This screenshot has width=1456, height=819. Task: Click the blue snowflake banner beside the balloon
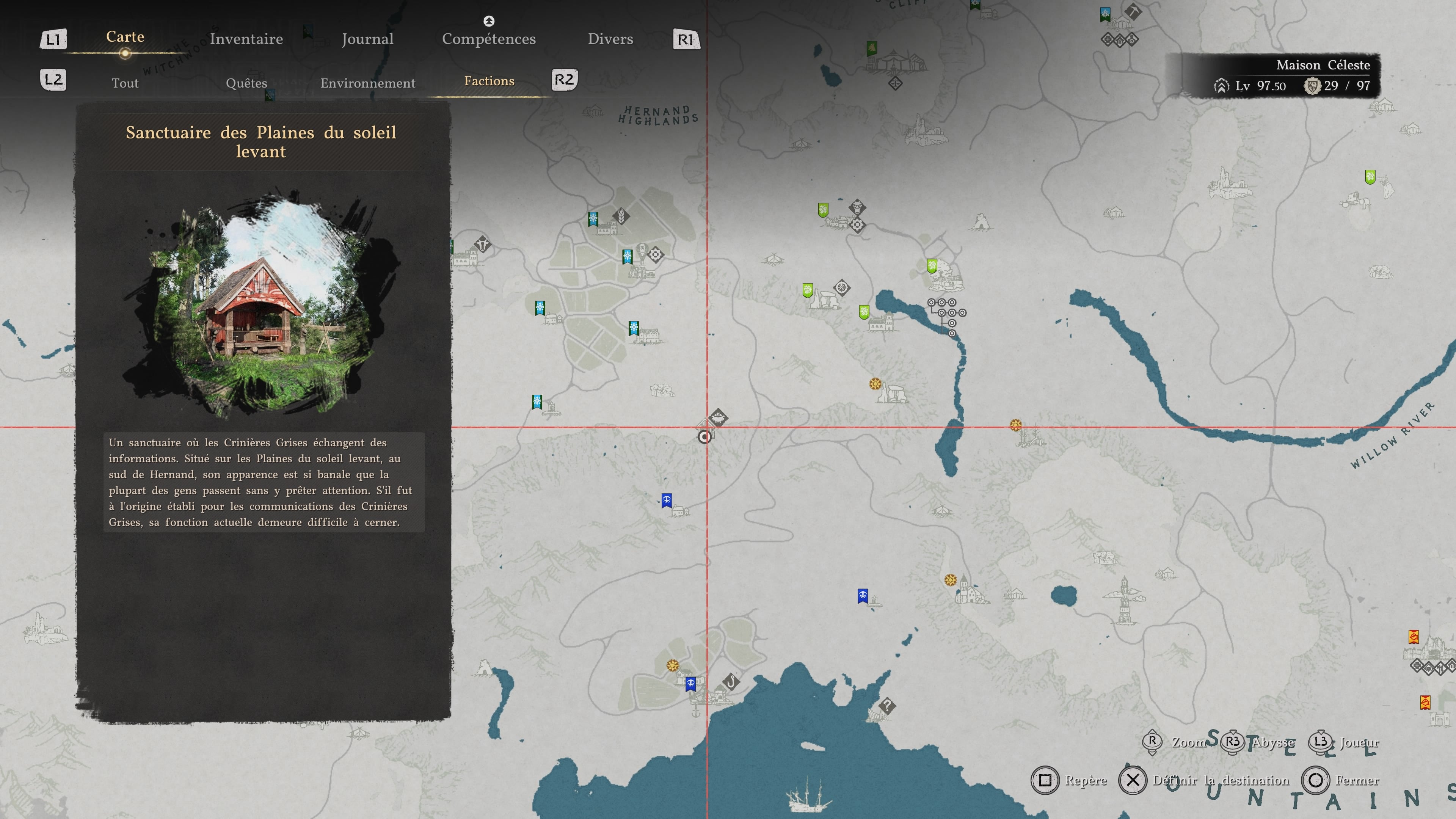pos(628,257)
